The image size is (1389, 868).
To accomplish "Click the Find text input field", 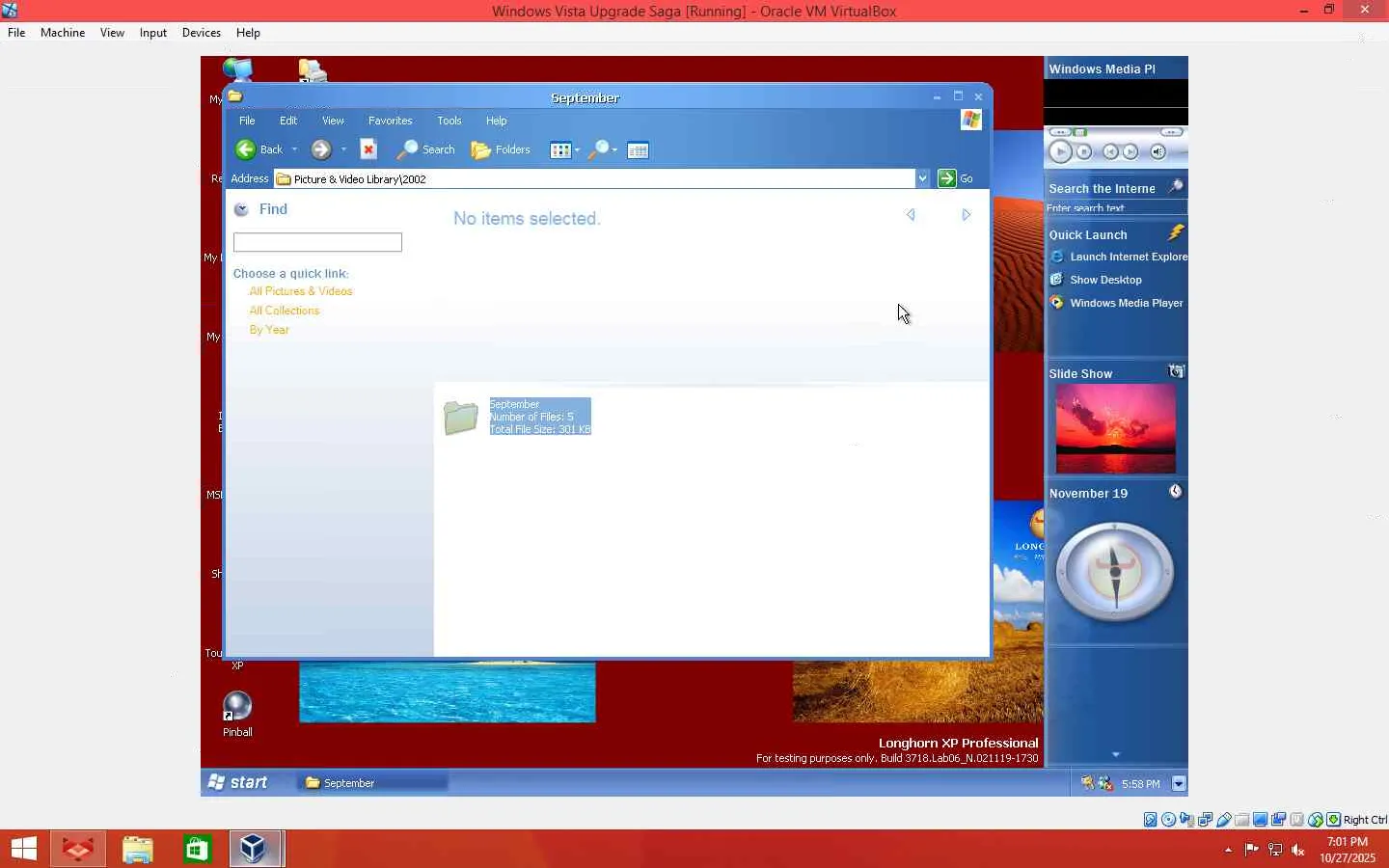I will [317, 242].
